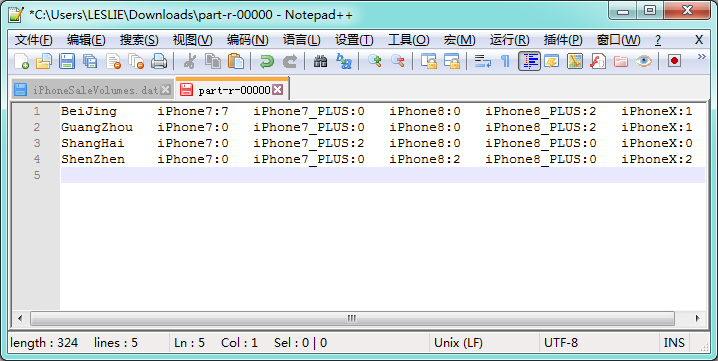The image size is (718, 361).
Task: Open the 插件(P) menu
Action: (x=563, y=40)
